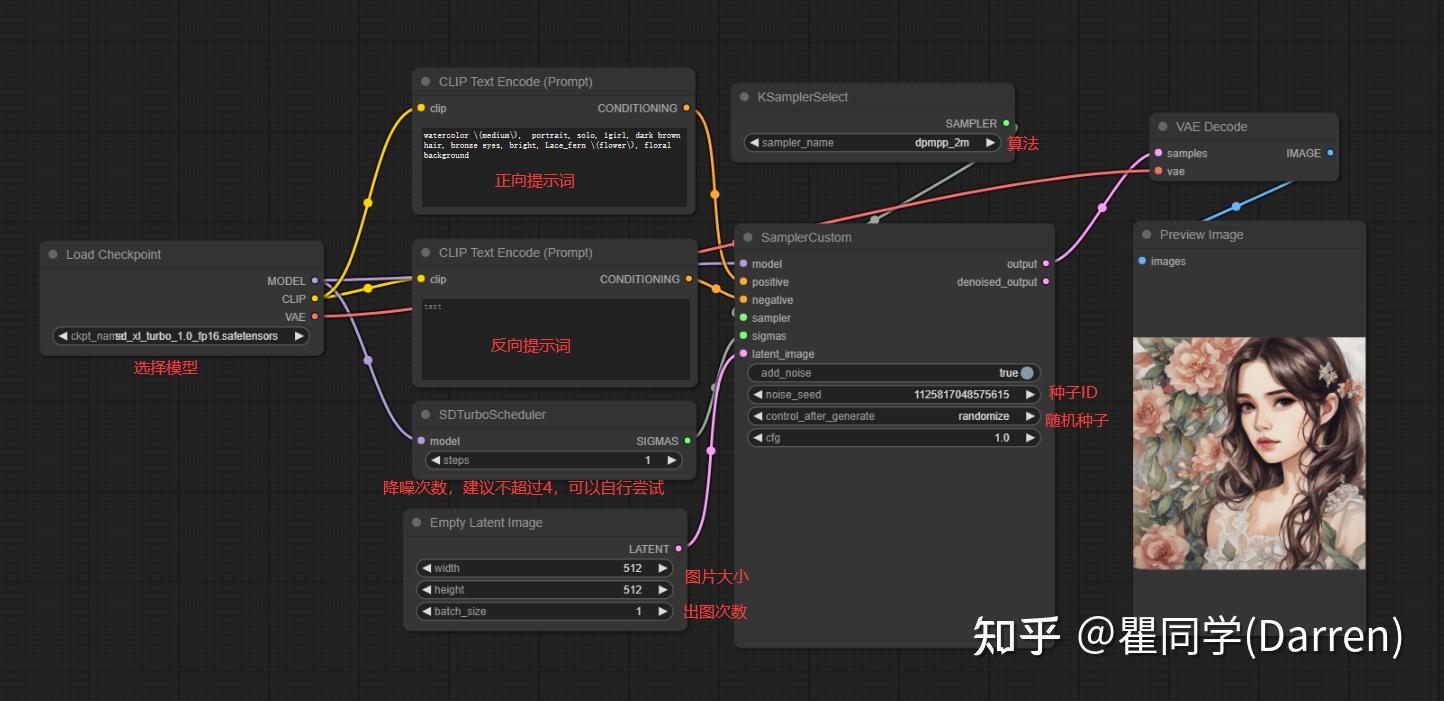
Task: Click the latent_image input socket on SamplerCustom
Action: 743,354
